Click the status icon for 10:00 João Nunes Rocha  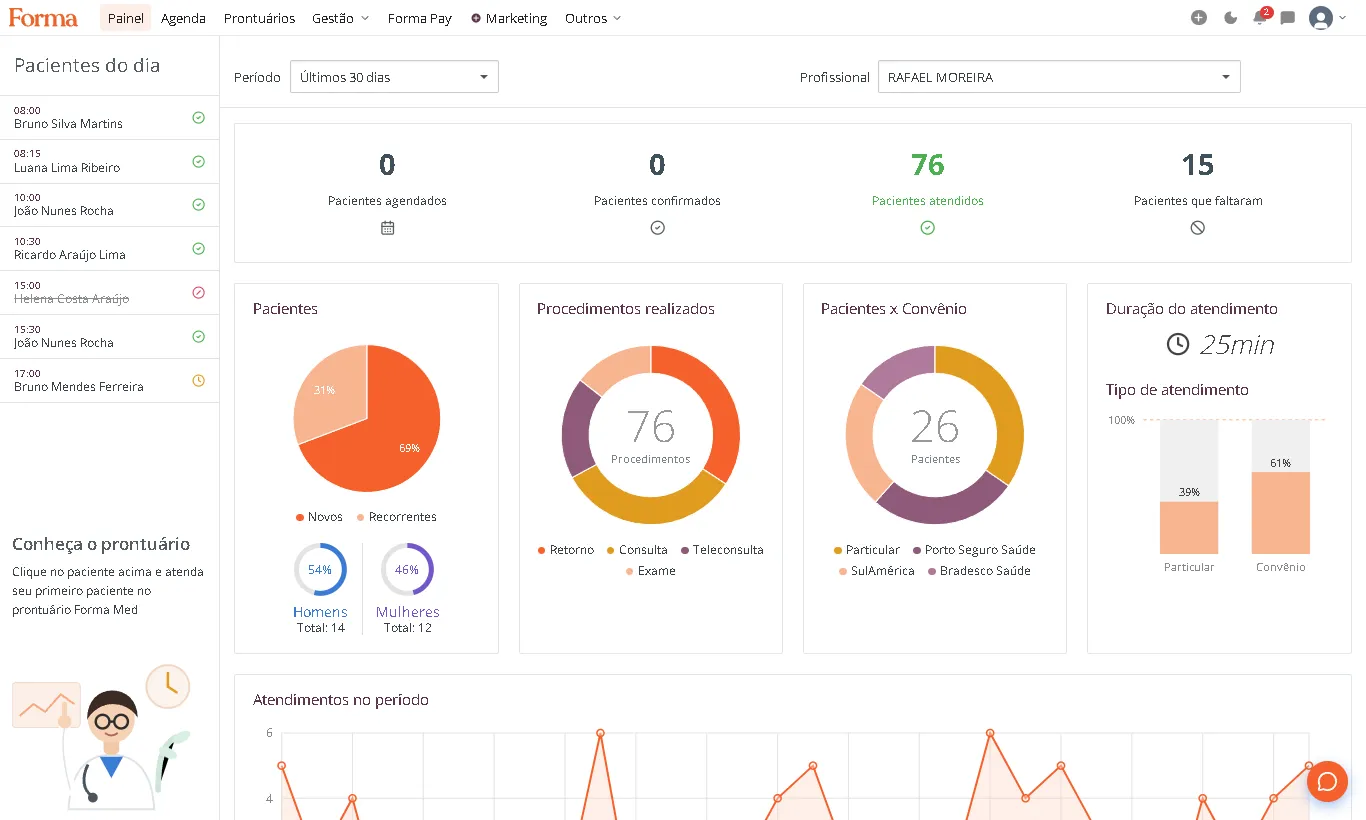click(198, 205)
